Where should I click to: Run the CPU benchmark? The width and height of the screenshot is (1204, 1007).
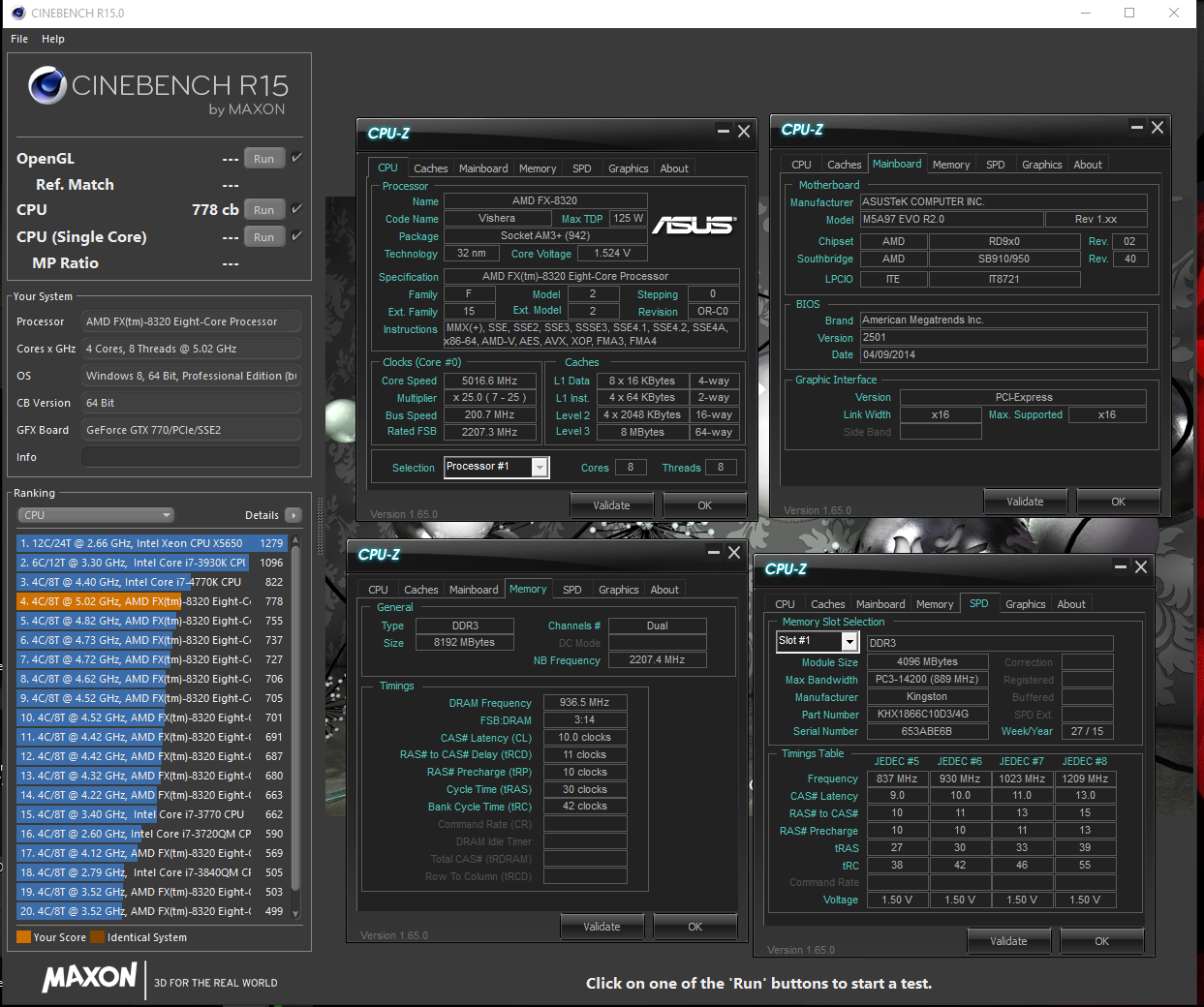point(264,210)
